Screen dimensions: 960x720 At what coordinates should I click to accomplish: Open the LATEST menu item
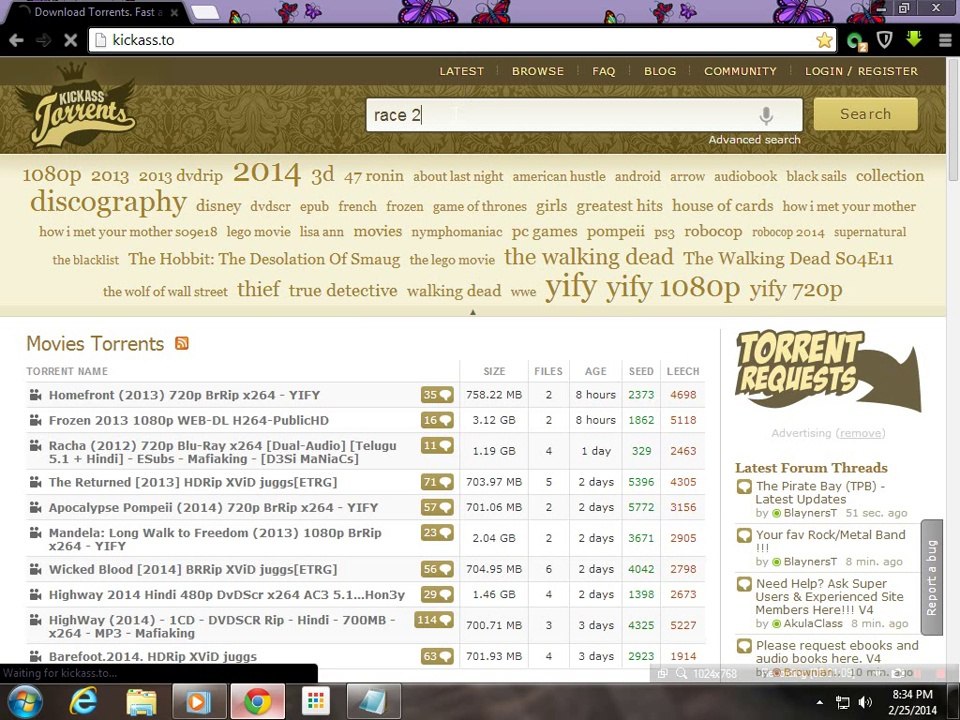(x=462, y=71)
